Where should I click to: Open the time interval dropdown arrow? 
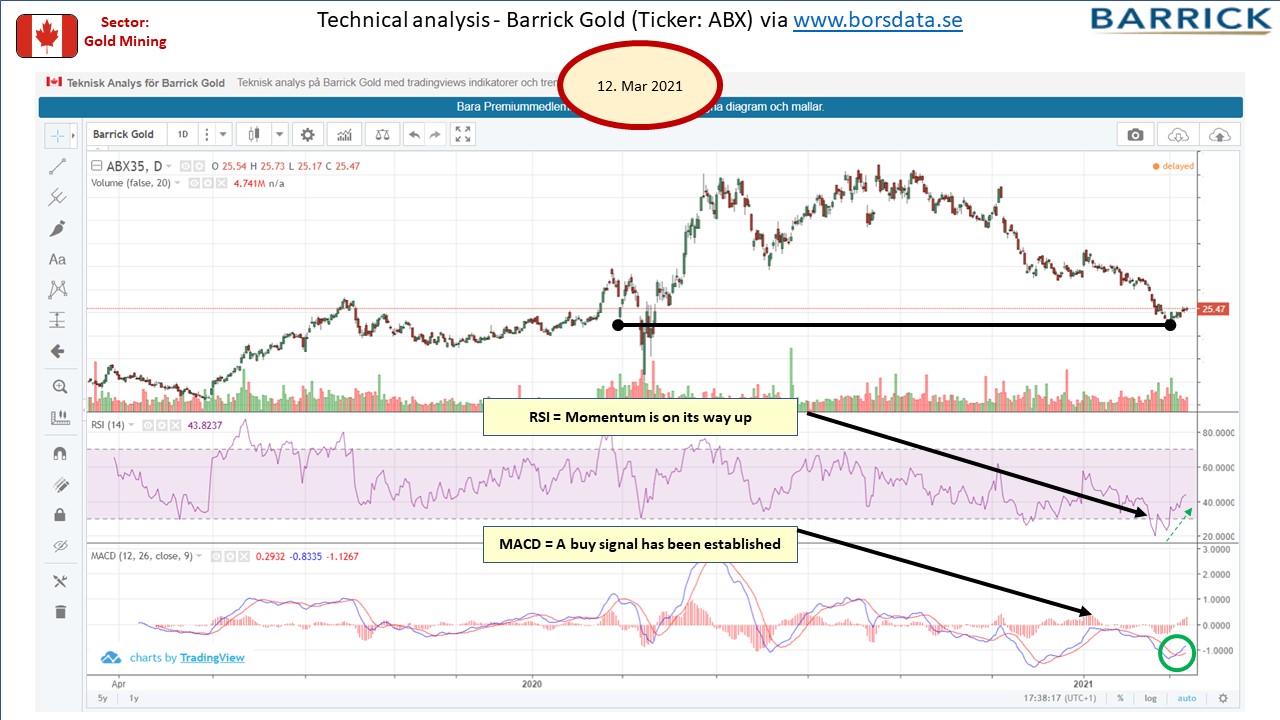223,134
